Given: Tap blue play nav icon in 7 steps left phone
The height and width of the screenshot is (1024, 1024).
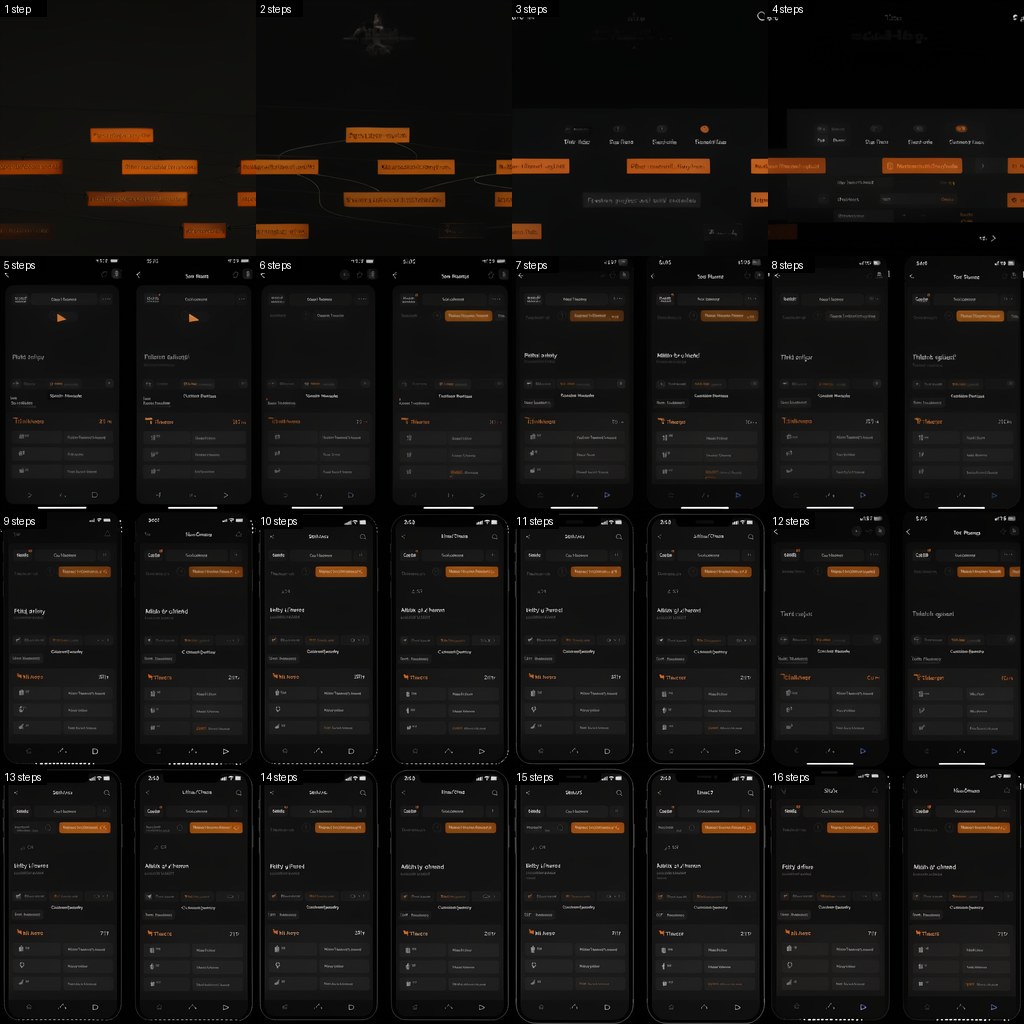Looking at the screenshot, I should (607, 495).
